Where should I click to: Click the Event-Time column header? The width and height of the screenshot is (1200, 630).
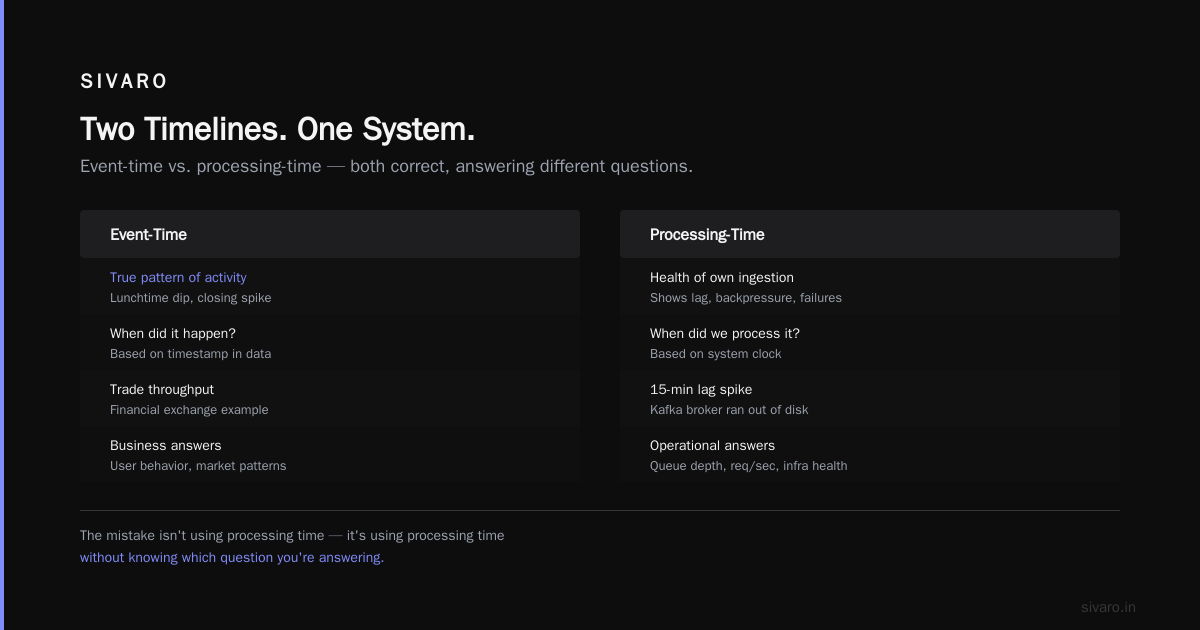pyautogui.click(x=330, y=234)
